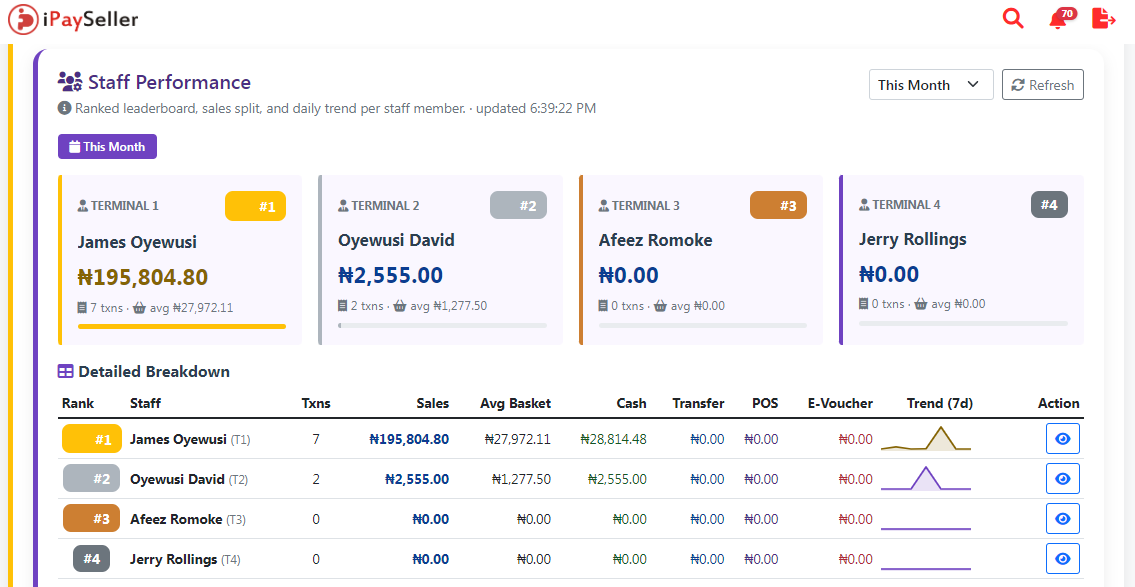This screenshot has height=587, width=1135.
Task: Select the Afeez Romoke card name
Action: coord(655,240)
